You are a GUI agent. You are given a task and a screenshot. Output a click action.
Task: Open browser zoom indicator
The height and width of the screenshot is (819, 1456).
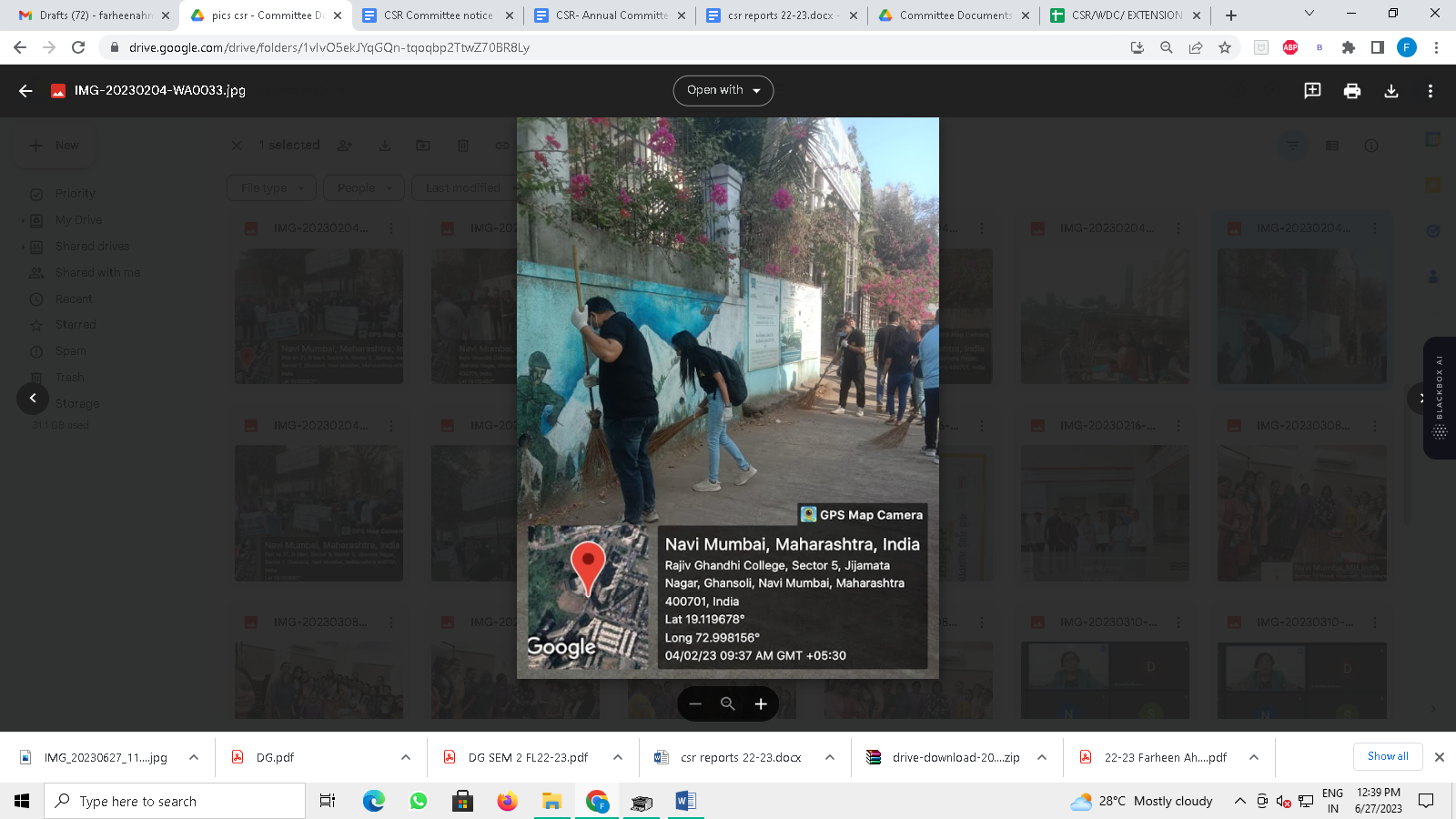1167,47
